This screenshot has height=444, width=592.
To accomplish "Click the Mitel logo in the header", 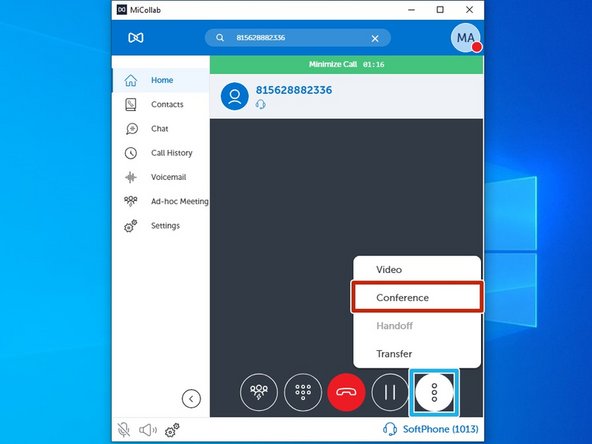I will (x=136, y=38).
